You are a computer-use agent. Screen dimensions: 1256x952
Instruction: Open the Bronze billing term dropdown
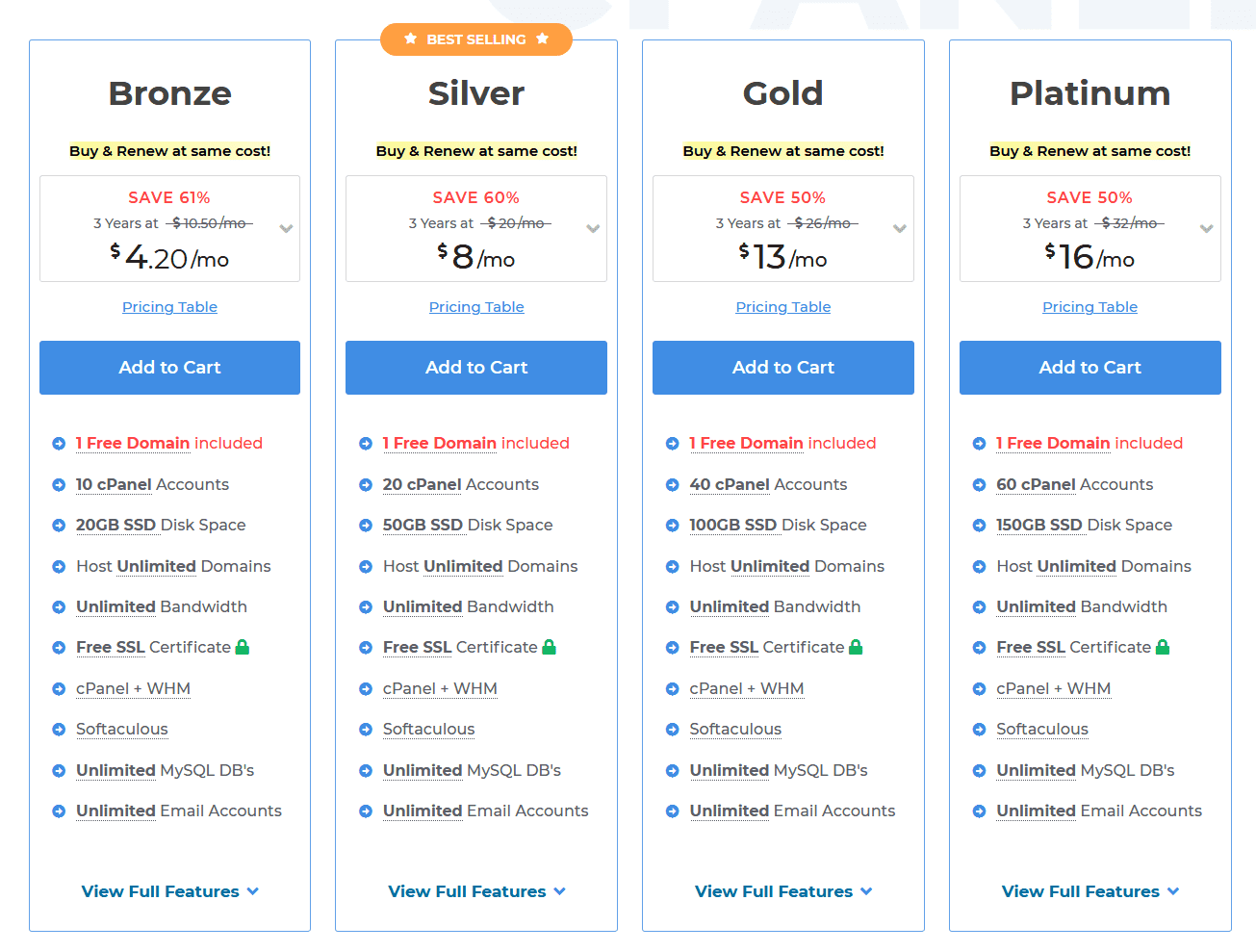tap(169, 228)
